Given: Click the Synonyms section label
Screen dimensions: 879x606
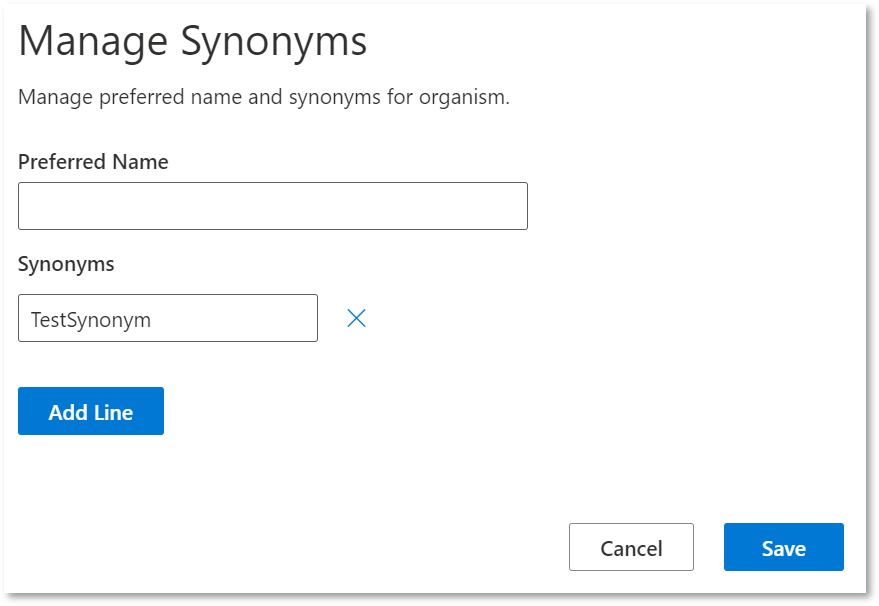Looking at the screenshot, I should pos(66,265).
